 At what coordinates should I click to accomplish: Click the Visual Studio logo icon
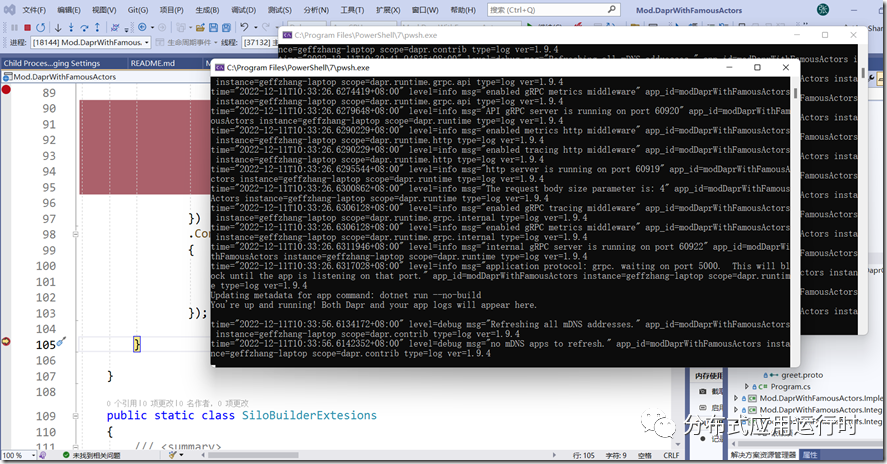point(10,10)
